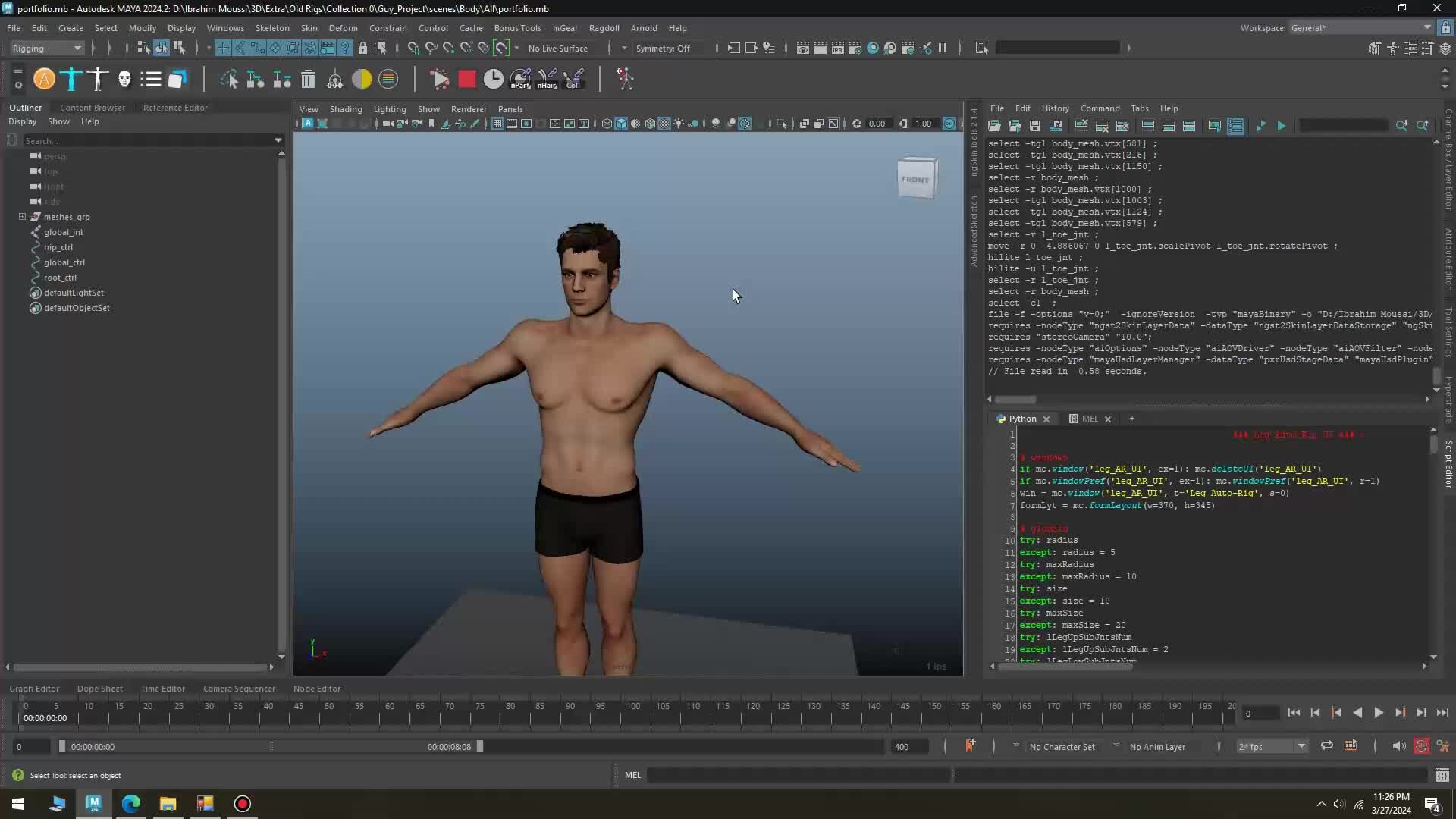Click the orange circle A shelf icon
Viewport: 1456px width, 819px height.
click(x=44, y=80)
